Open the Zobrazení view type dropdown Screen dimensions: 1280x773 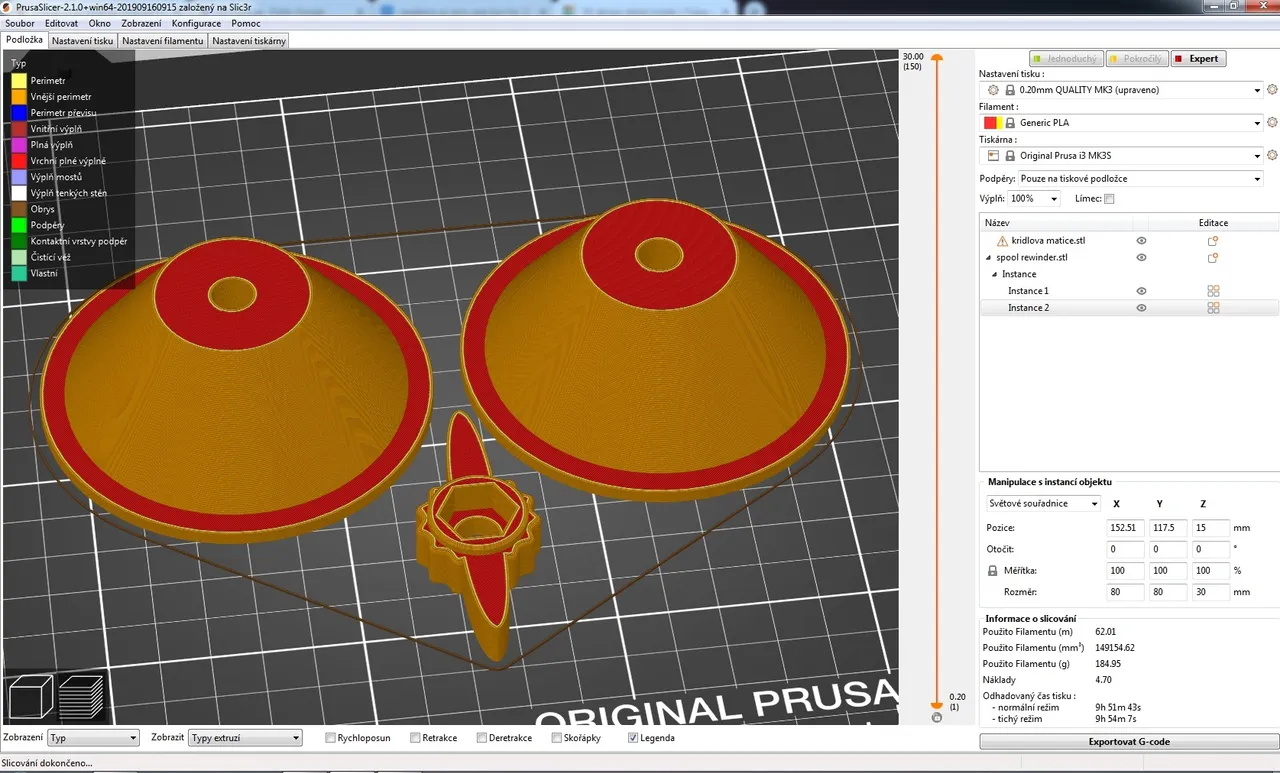tap(93, 738)
